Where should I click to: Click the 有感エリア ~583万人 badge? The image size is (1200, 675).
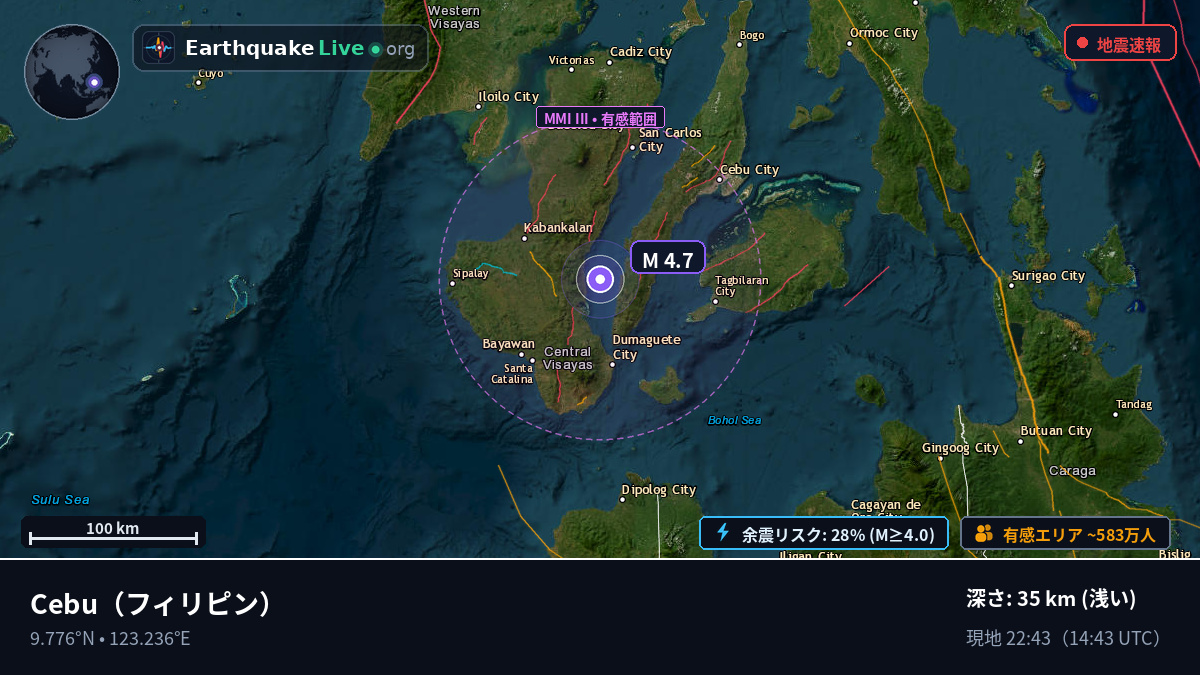pos(1065,533)
